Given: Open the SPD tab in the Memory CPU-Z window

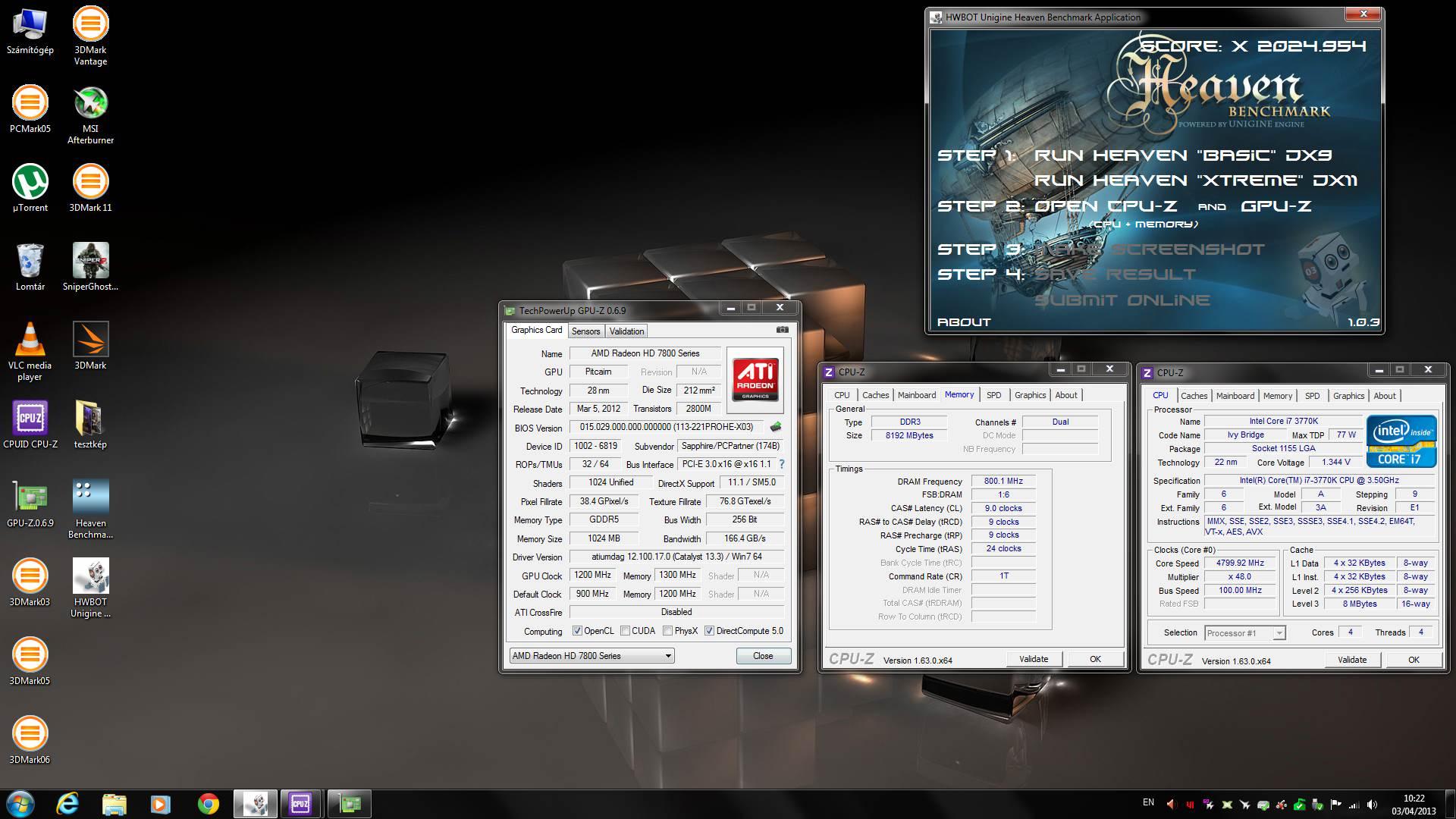Looking at the screenshot, I should tap(993, 395).
